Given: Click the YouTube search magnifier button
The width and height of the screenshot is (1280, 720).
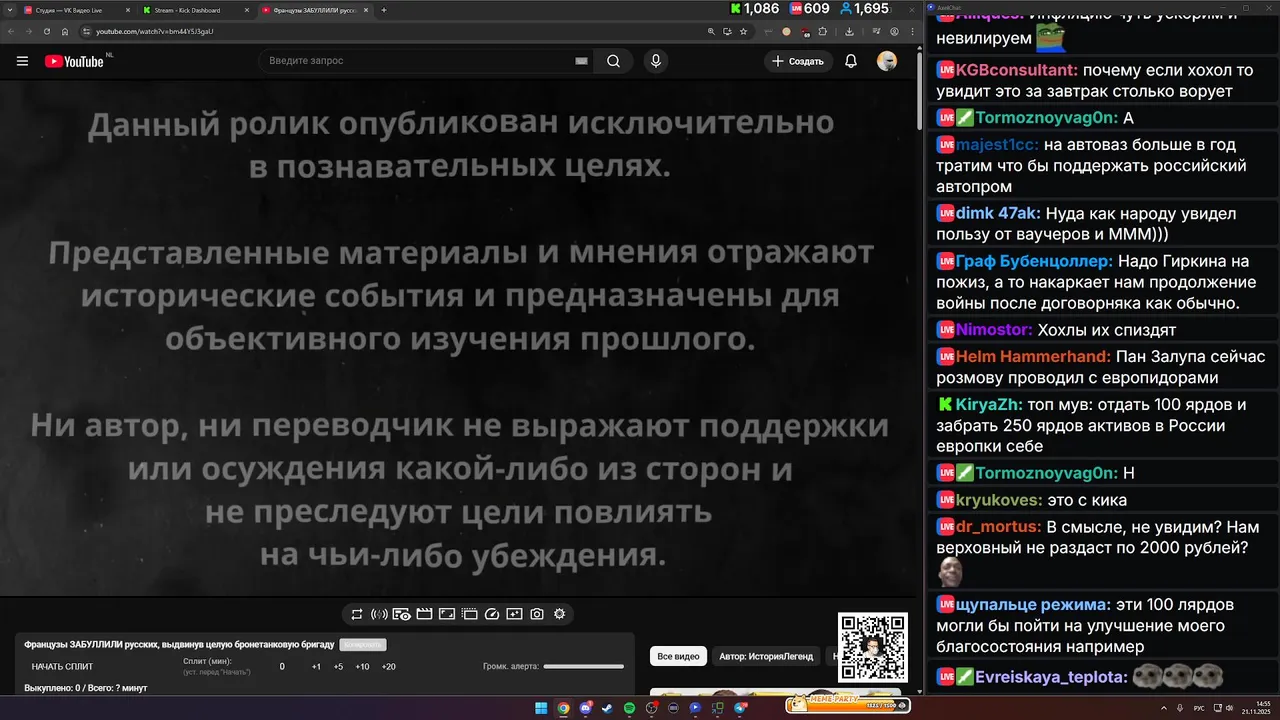Looking at the screenshot, I should [613, 61].
